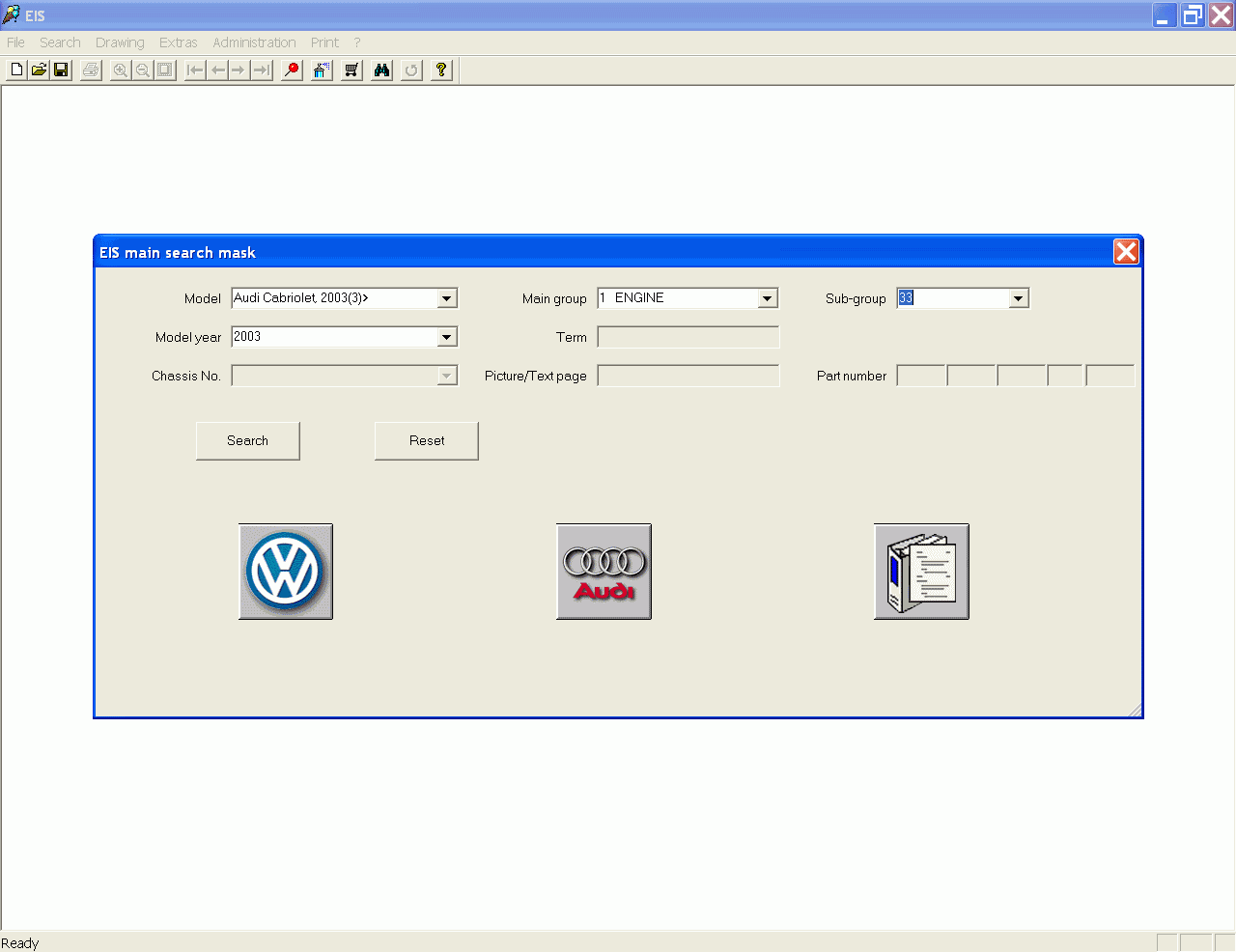Click the Picture/Text page input field
The width and height of the screenshot is (1236, 952).
(688, 376)
